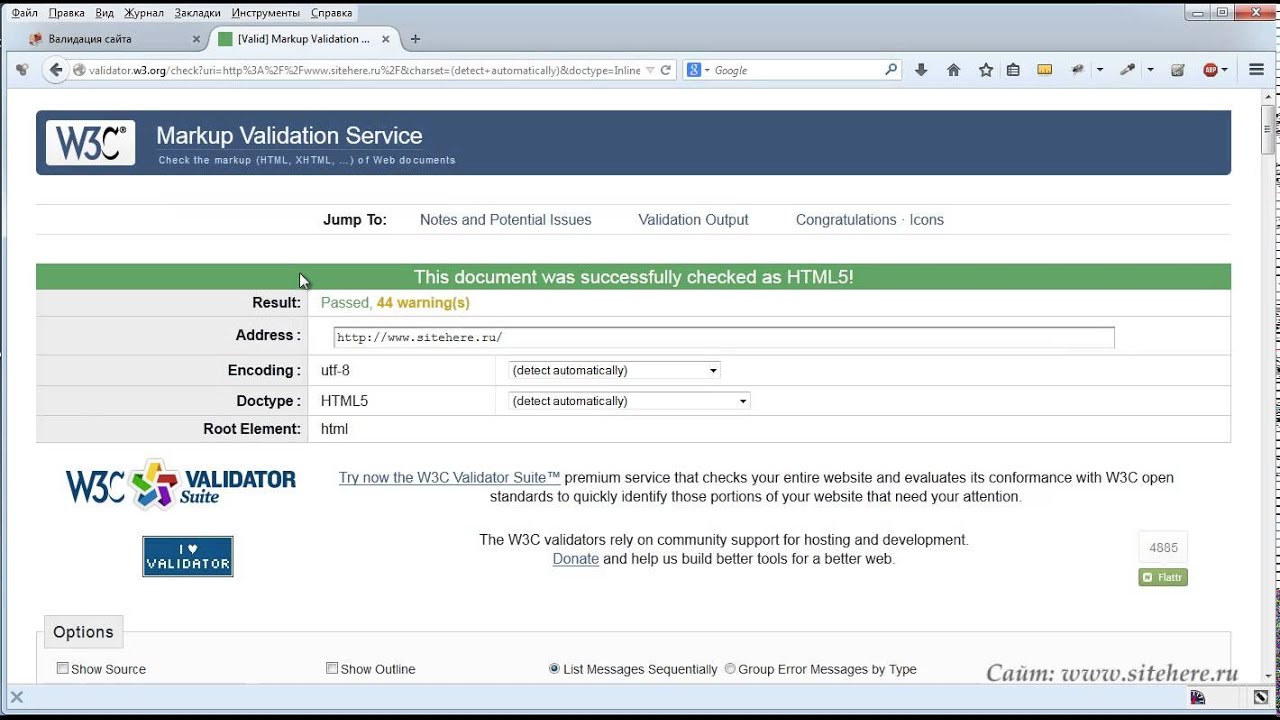Click the Google search magnifier icon
Screen dimensions: 1280x720
891,70
